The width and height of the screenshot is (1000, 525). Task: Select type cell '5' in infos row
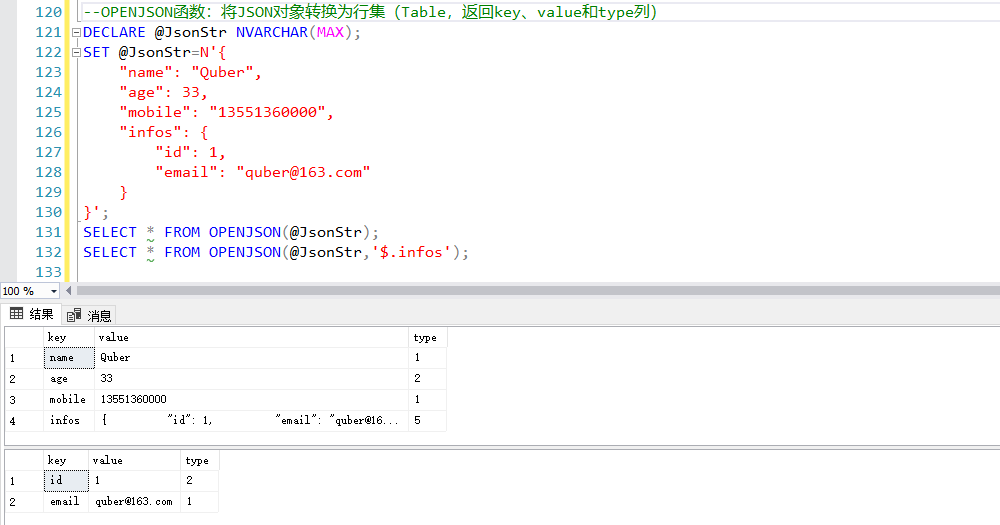coord(427,420)
